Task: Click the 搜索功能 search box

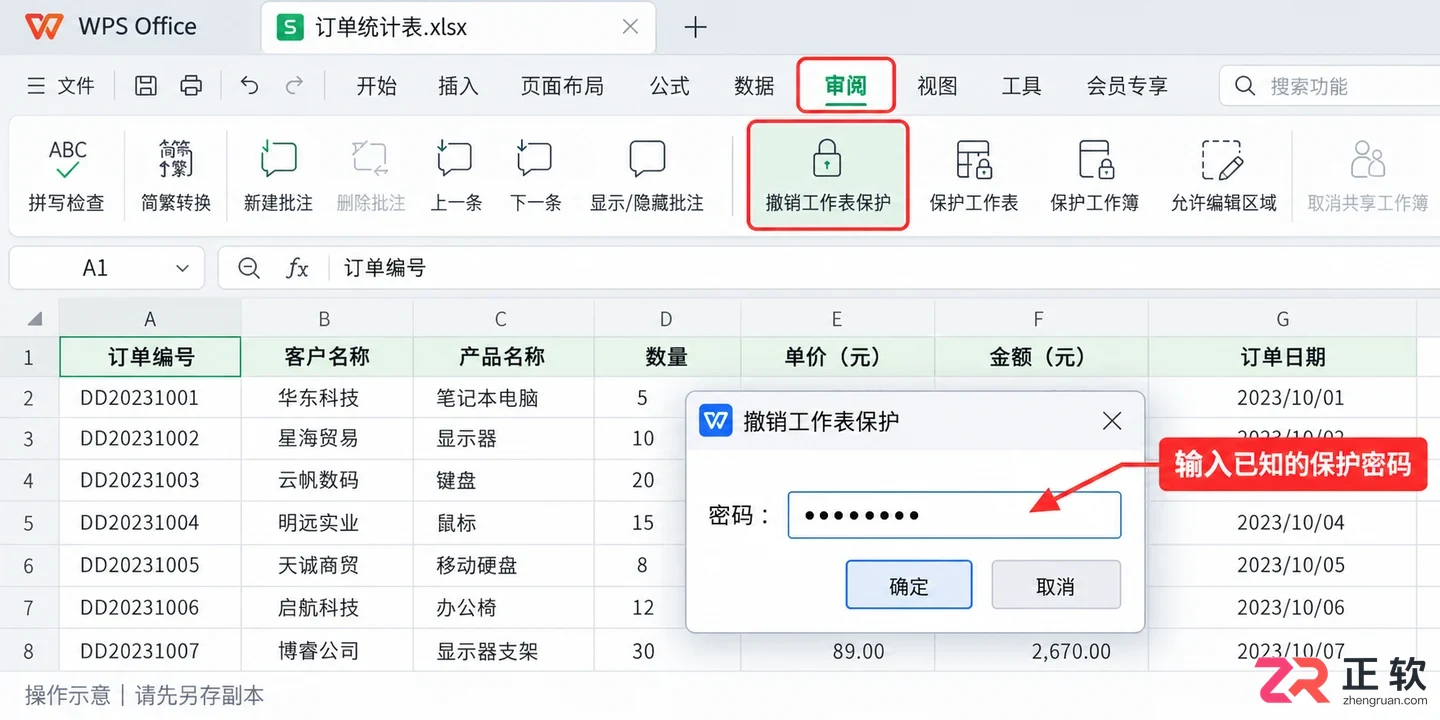Action: [x=1330, y=86]
